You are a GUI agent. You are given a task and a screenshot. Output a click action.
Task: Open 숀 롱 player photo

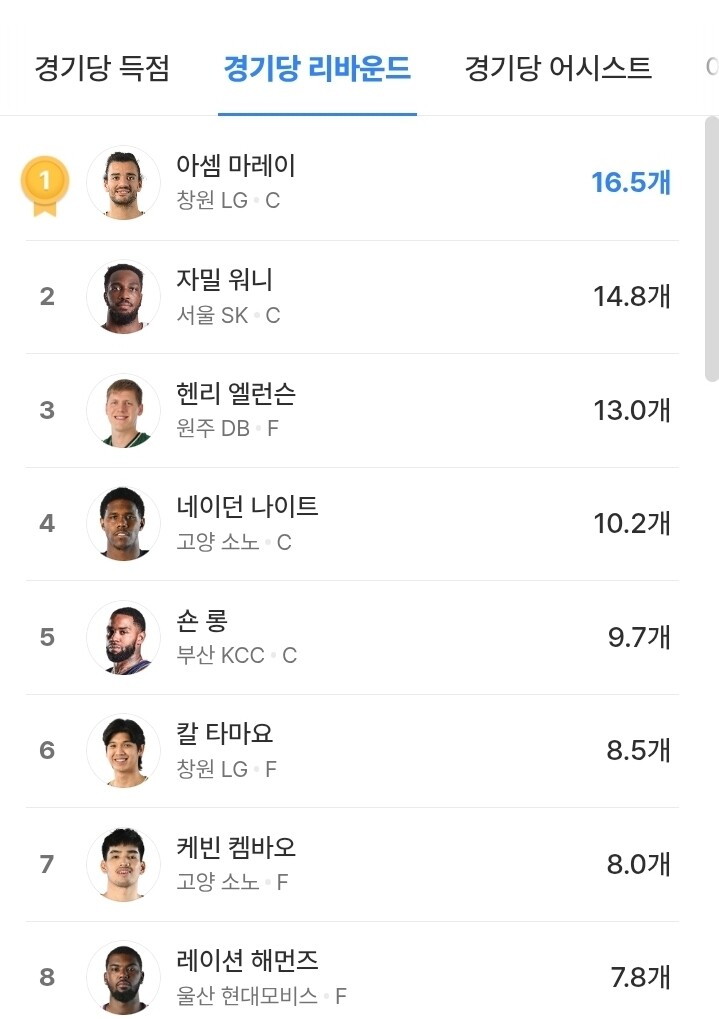pos(123,637)
